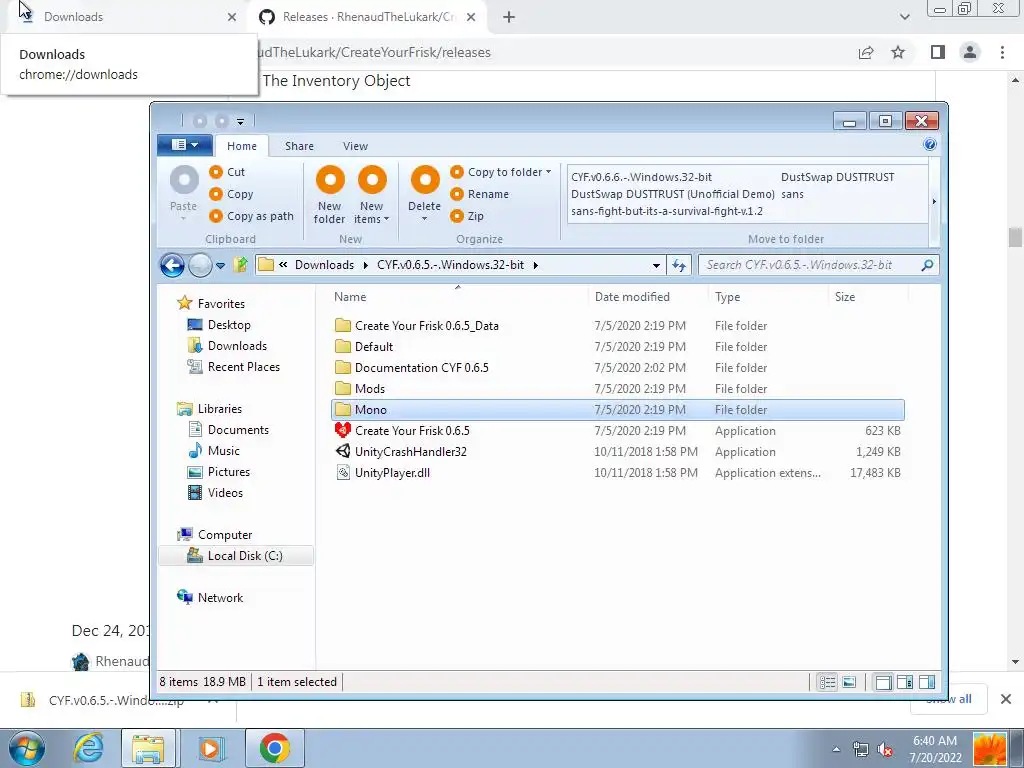Open CYF.v0.6.5 zip download item
The width and height of the screenshot is (1024, 768).
[116, 701]
